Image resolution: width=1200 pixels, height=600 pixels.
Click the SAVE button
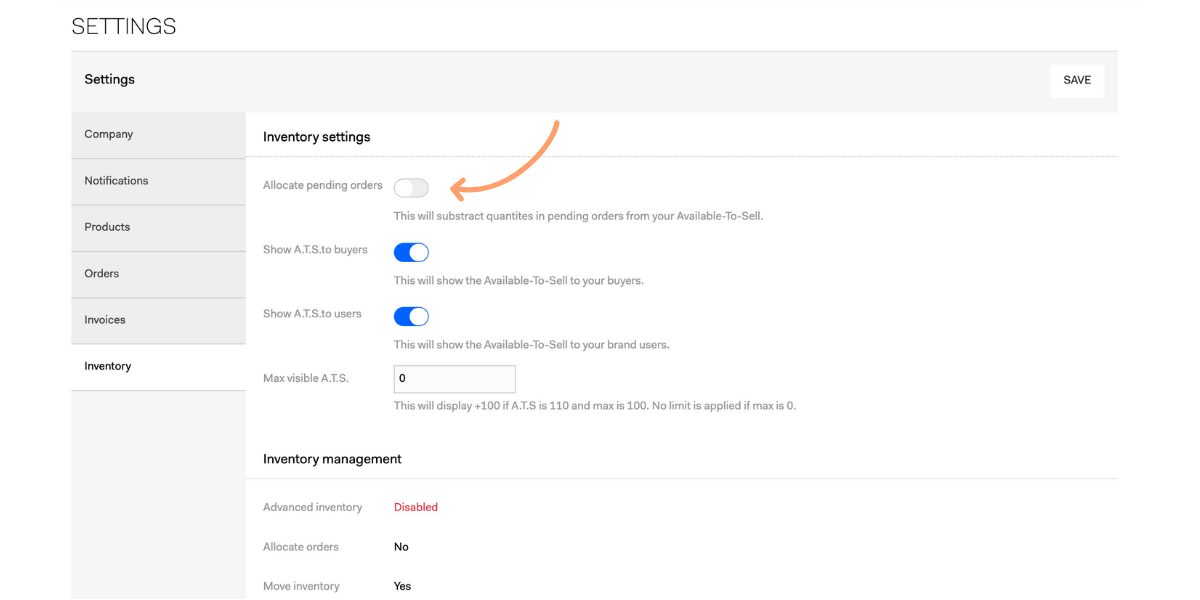pyautogui.click(x=1077, y=81)
